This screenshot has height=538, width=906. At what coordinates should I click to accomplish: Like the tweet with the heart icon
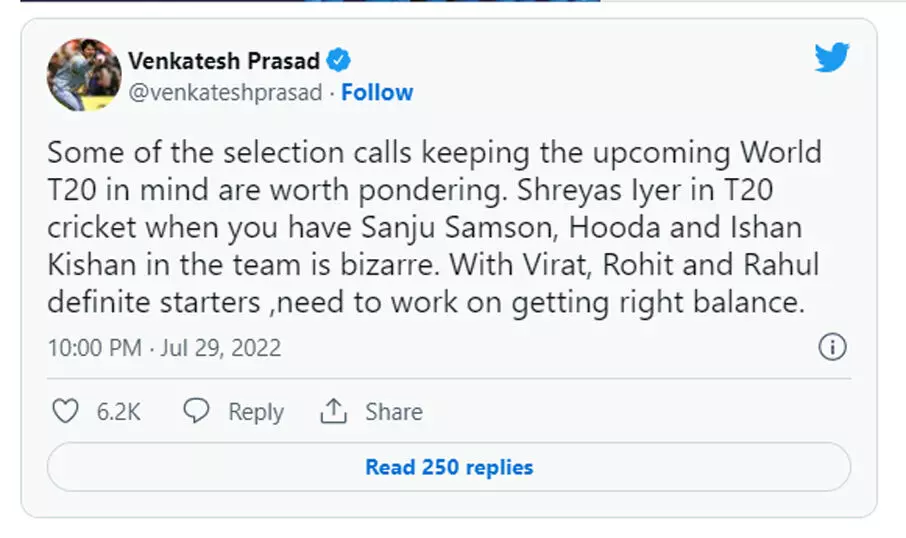[x=65, y=411]
